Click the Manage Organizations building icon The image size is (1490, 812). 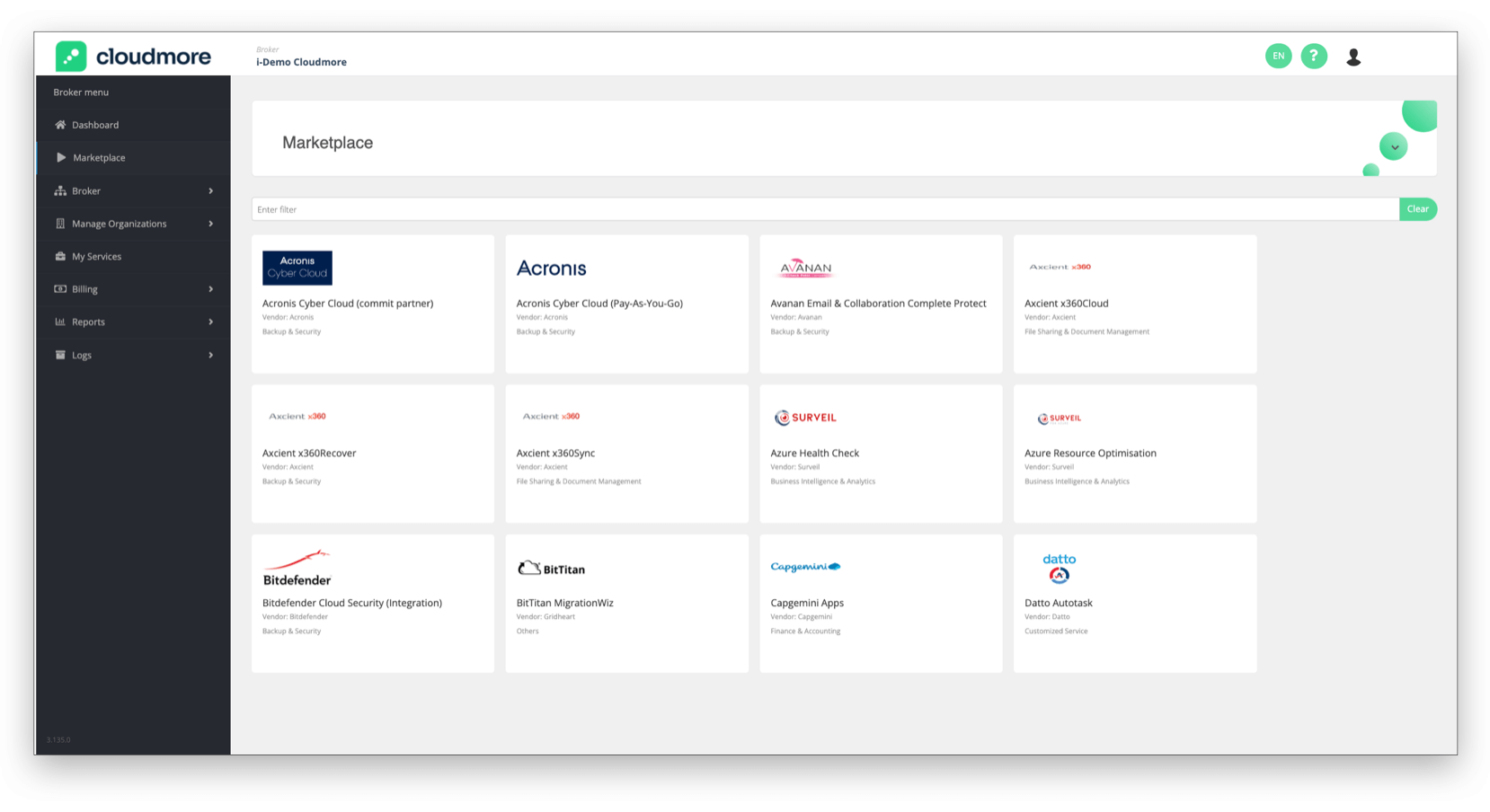(60, 224)
